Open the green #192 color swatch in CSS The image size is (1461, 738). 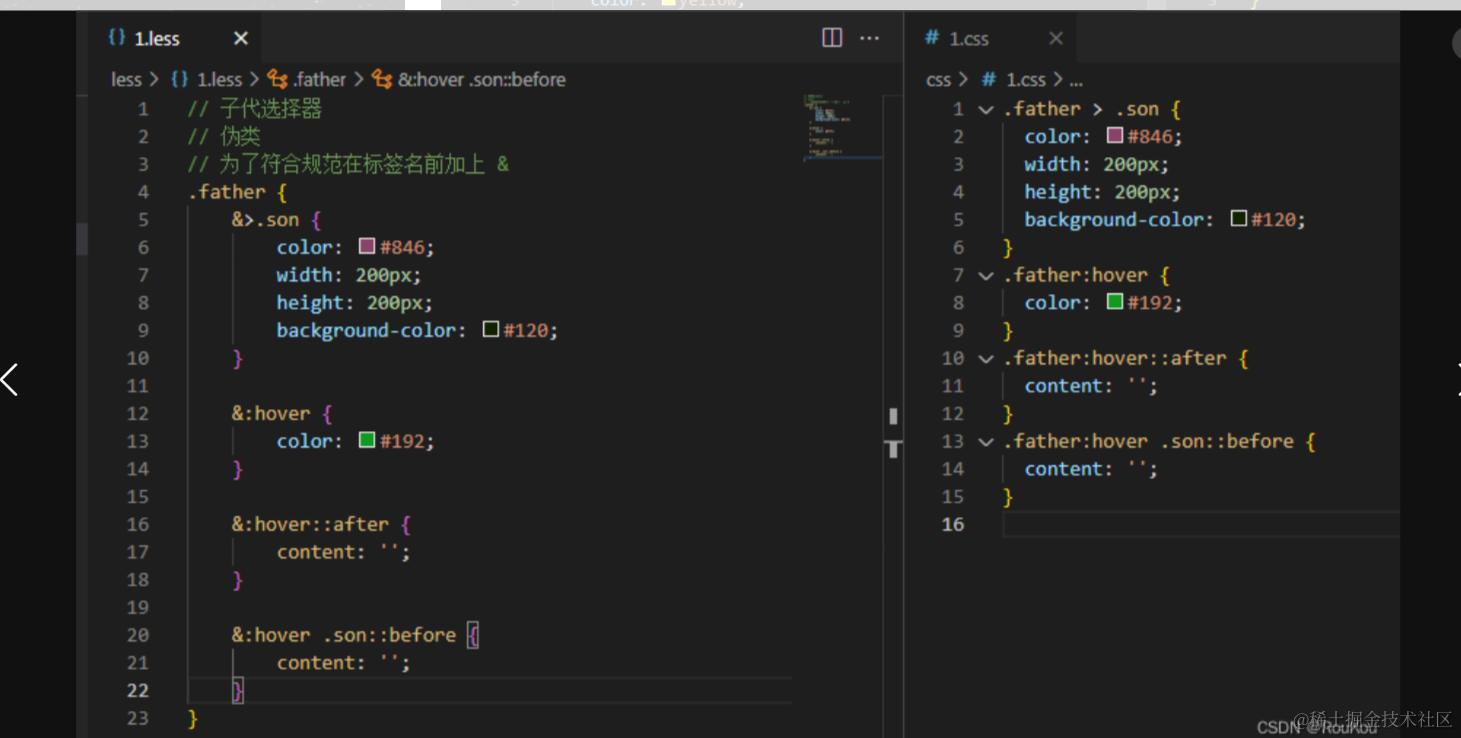[x=1115, y=302]
